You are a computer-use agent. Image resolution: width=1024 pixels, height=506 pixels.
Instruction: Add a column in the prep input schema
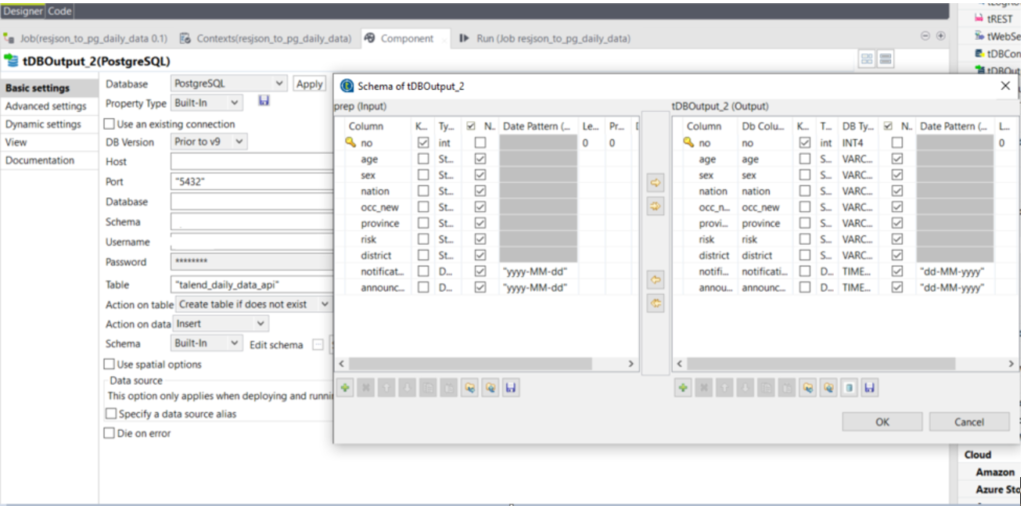(x=345, y=388)
